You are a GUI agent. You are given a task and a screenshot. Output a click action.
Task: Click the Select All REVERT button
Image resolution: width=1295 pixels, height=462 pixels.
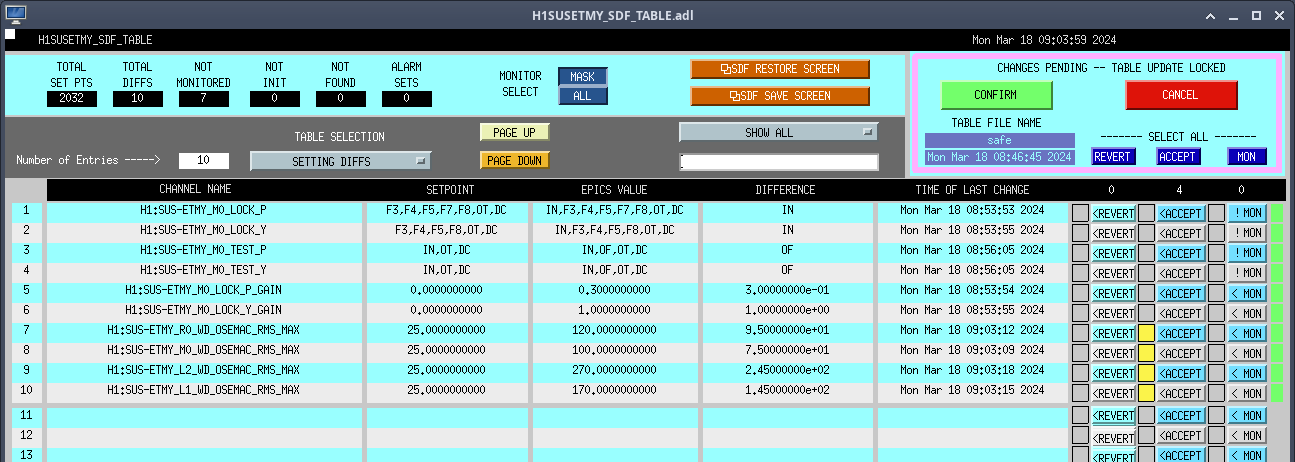tap(1113, 157)
